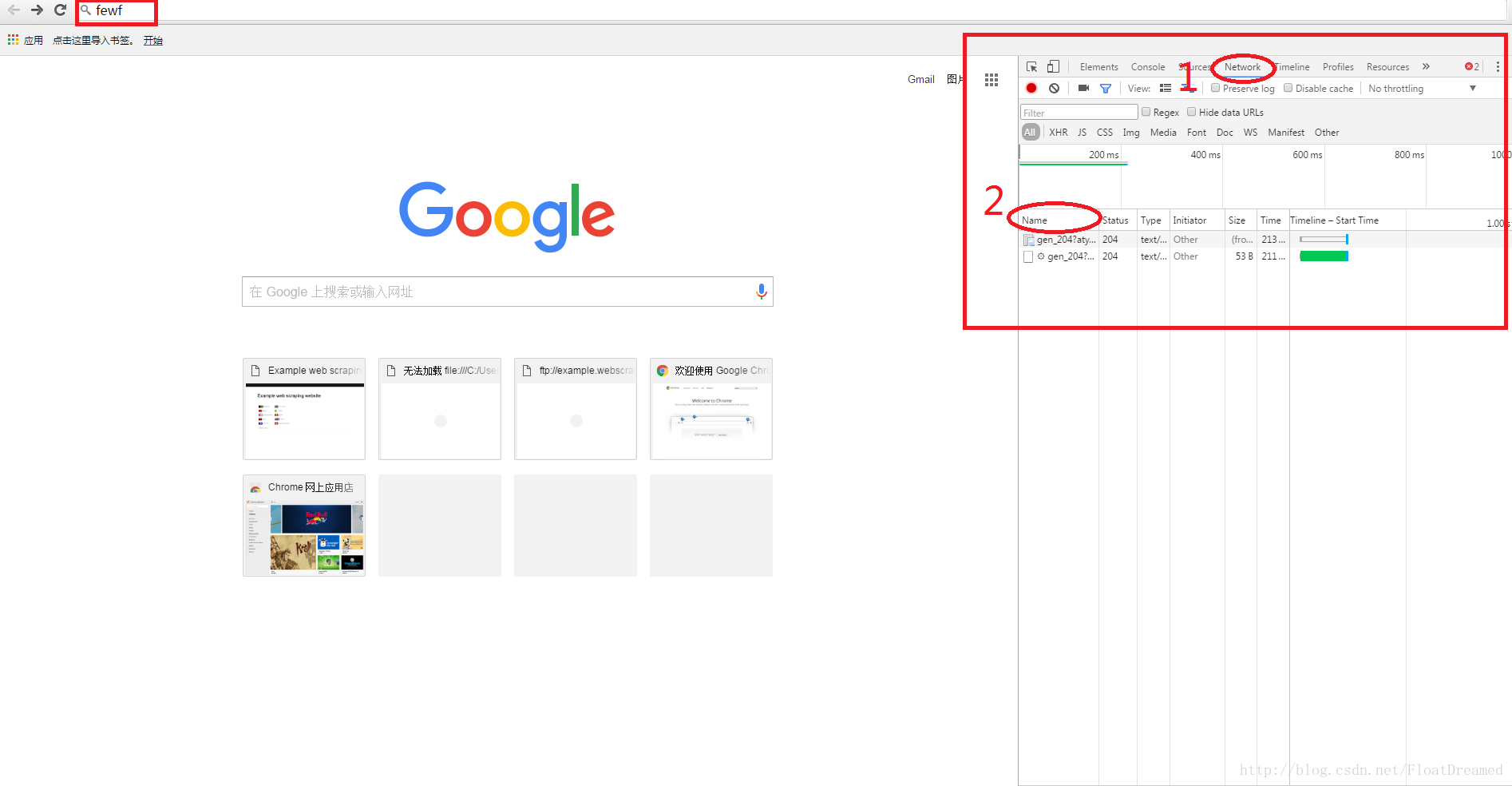Image resolution: width=1512 pixels, height=786 pixels.
Task: Clear the network log with the clear icon
Action: 1054,89
